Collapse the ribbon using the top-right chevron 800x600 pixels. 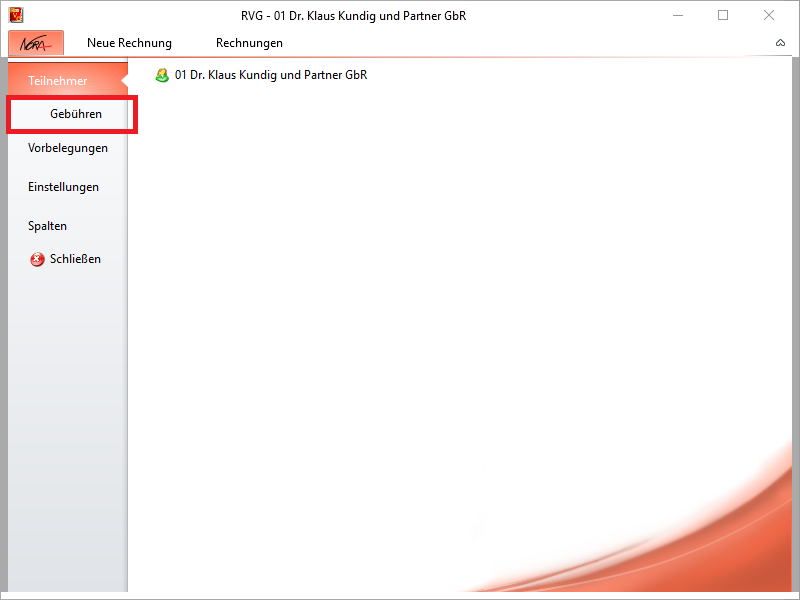click(x=780, y=43)
